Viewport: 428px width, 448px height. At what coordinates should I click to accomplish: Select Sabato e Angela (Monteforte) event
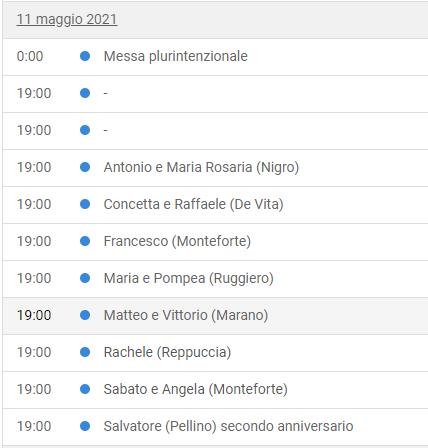click(x=196, y=389)
